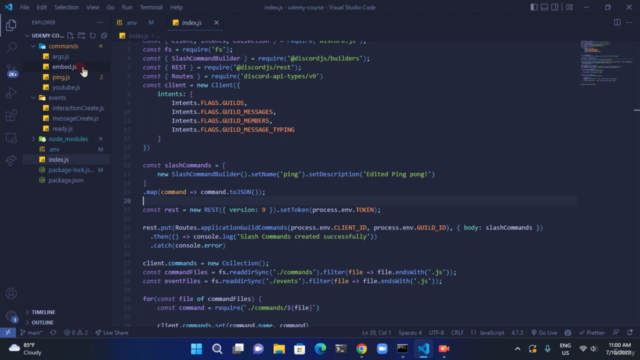Screen dimensions: 640x360
Task: Open notifications bell in status bar
Action: [630, 333]
